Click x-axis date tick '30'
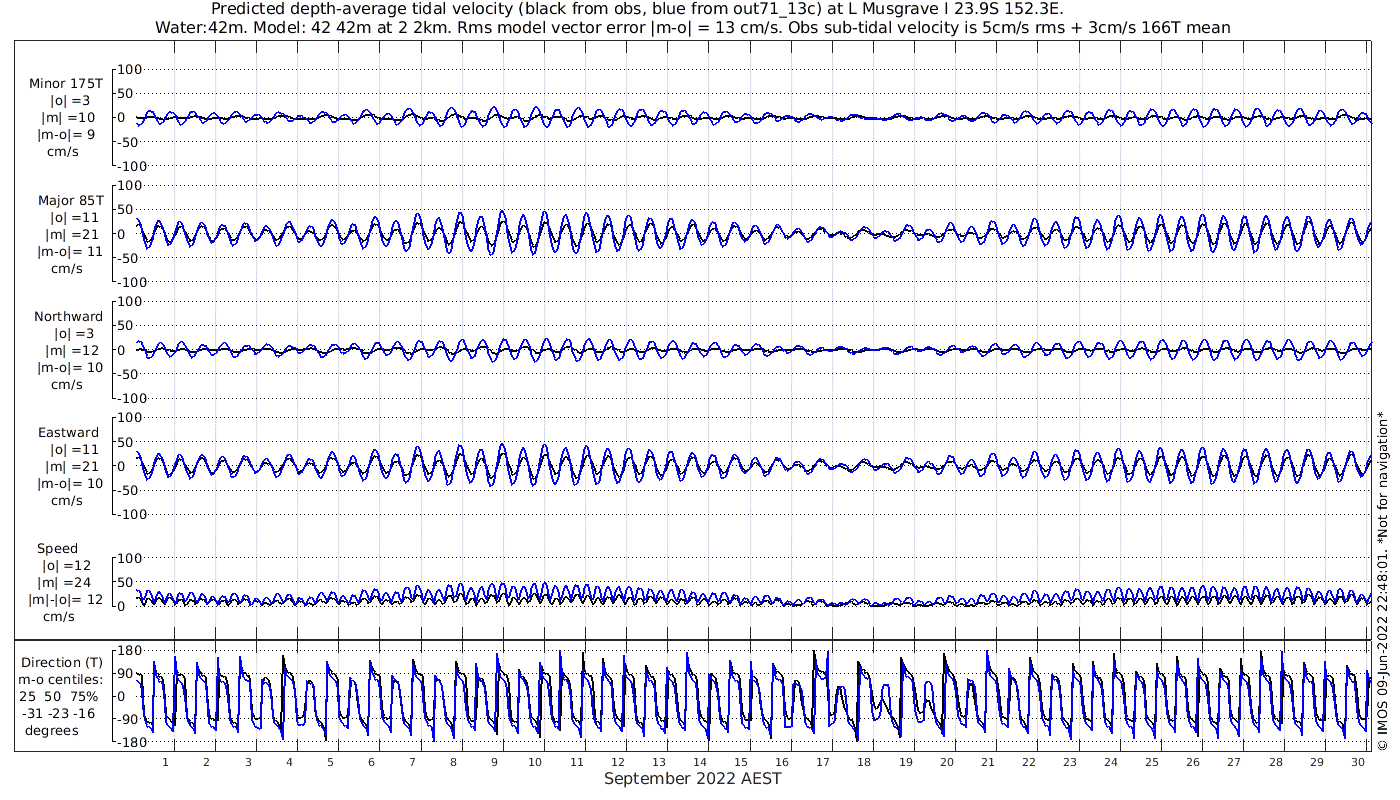 click(1357, 762)
